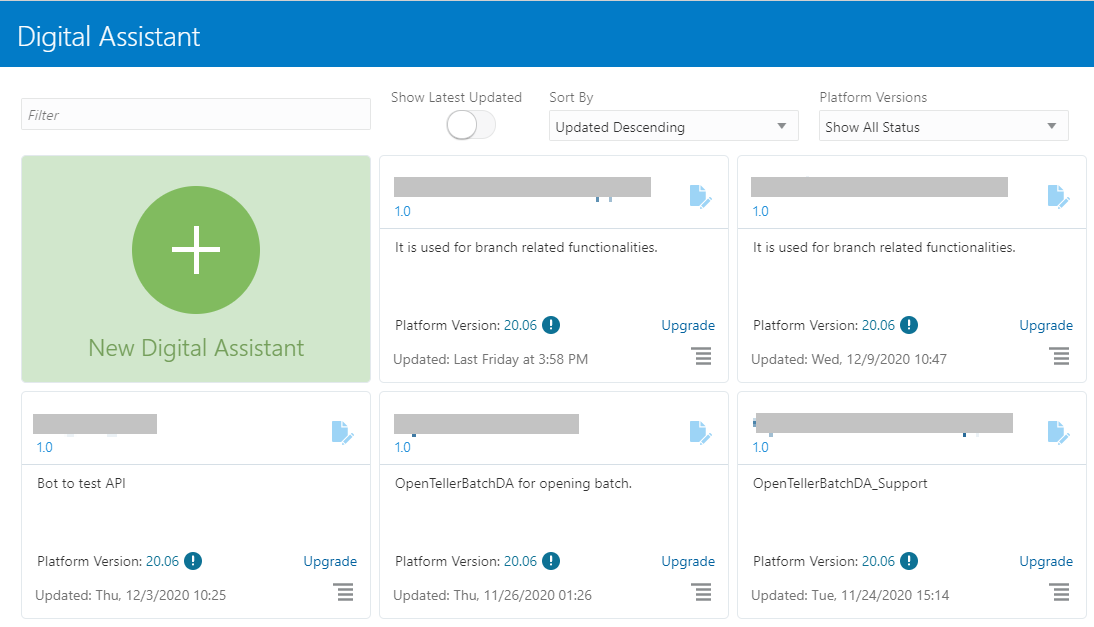Expand the Sort By Updated Descending dropdown
Viewport: 1094px width, 627px height.
(x=673, y=126)
